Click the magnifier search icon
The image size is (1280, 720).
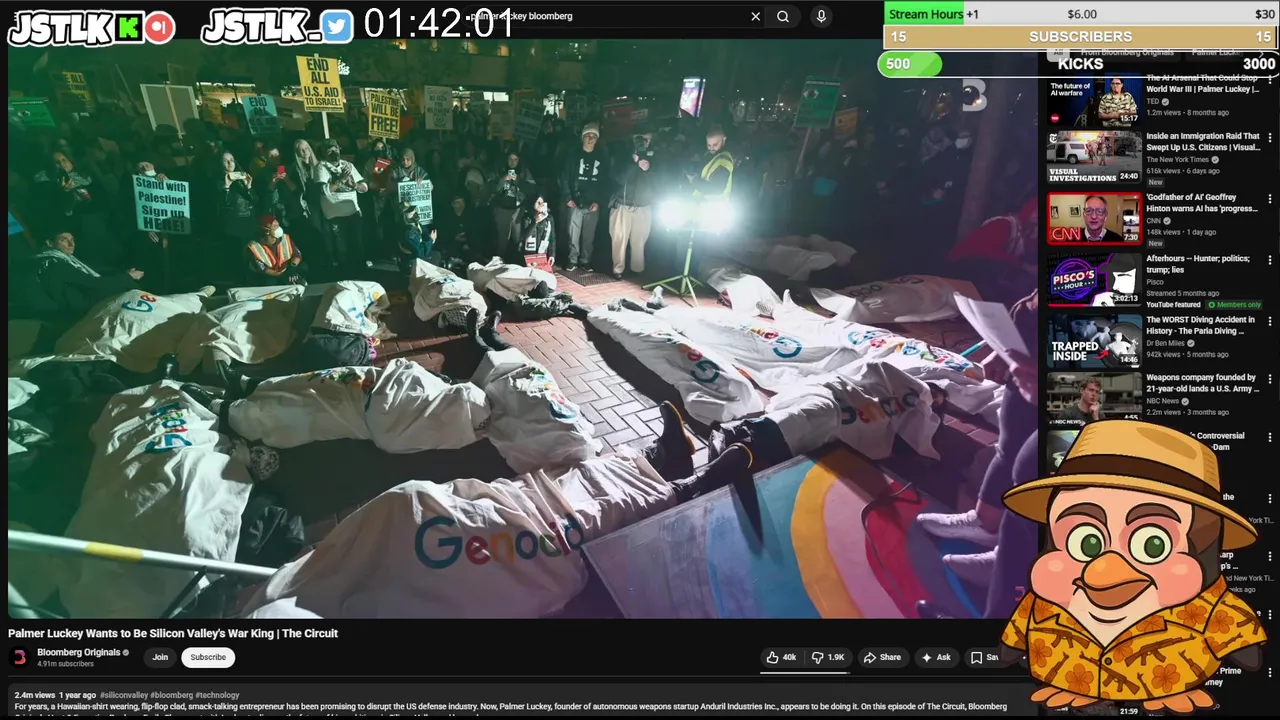click(x=783, y=16)
